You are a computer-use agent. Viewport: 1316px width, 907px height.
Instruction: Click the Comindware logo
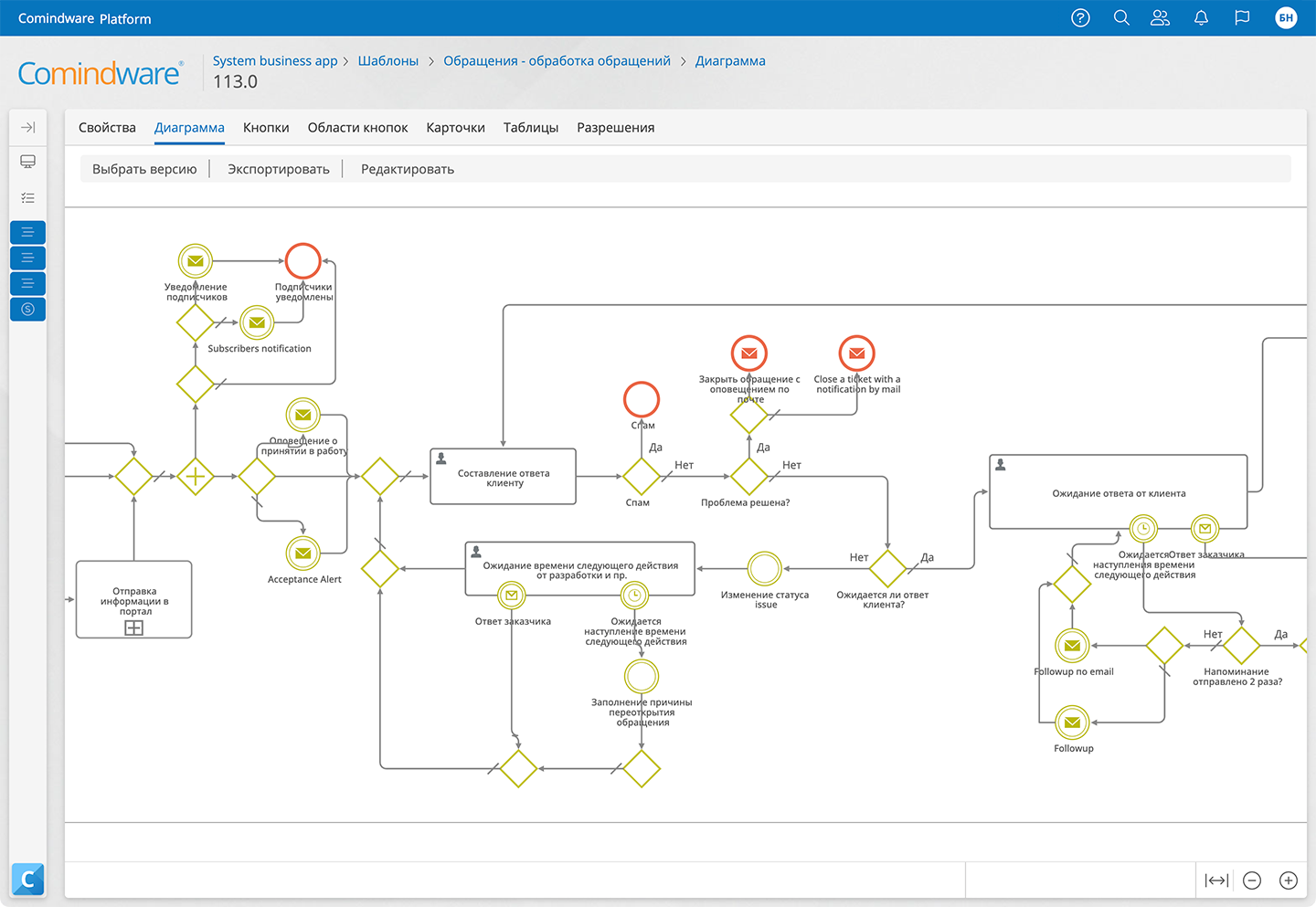[x=101, y=73]
